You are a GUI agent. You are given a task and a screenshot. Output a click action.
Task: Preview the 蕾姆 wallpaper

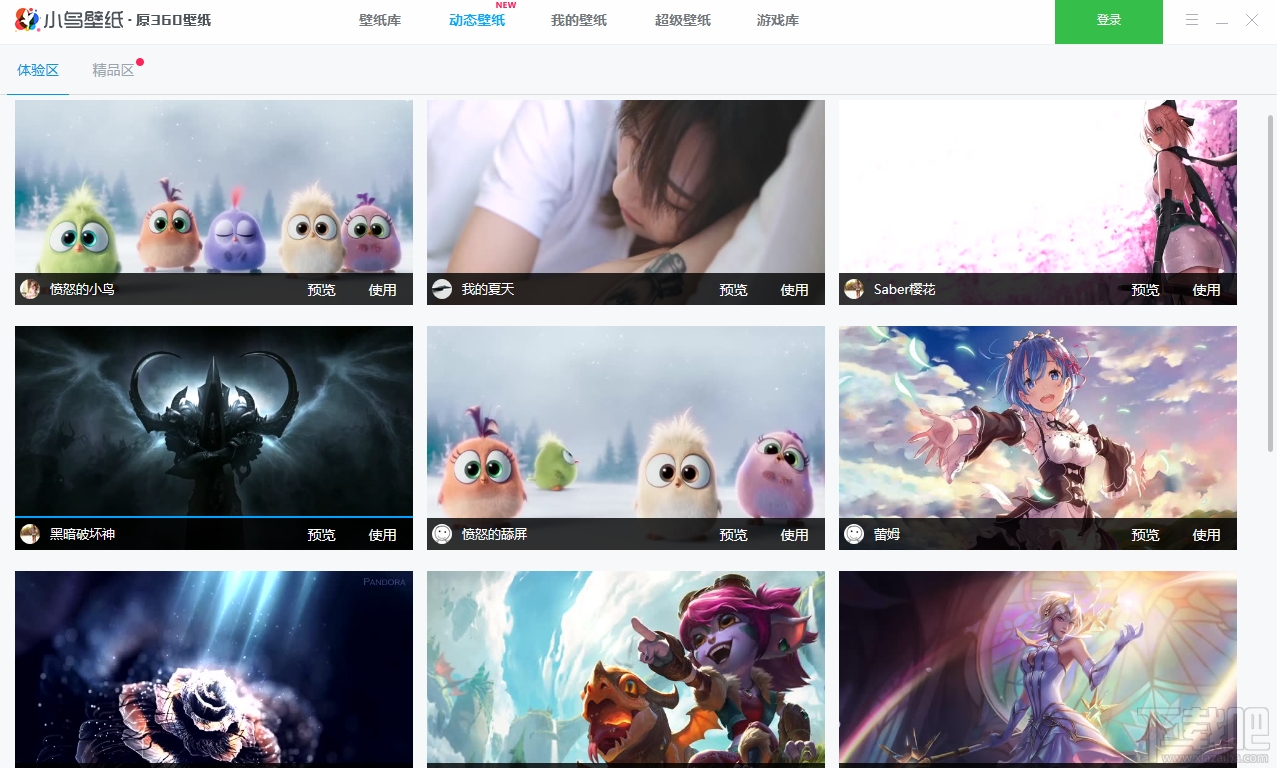[1146, 535]
